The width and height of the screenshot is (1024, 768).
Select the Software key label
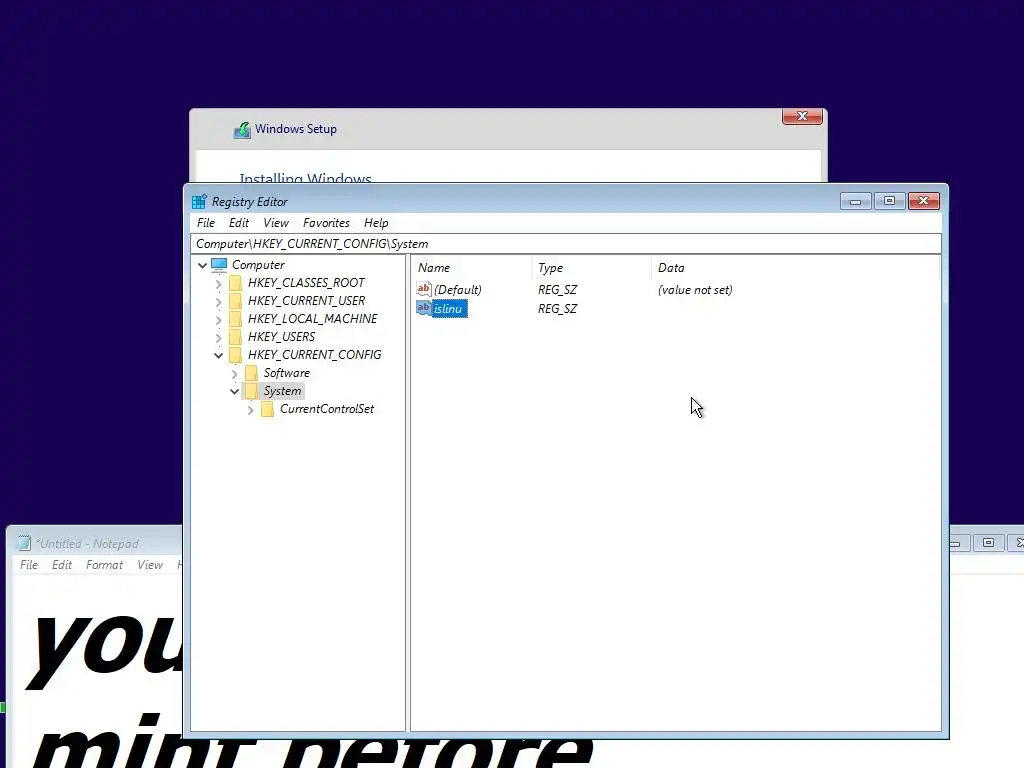coord(287,373)
